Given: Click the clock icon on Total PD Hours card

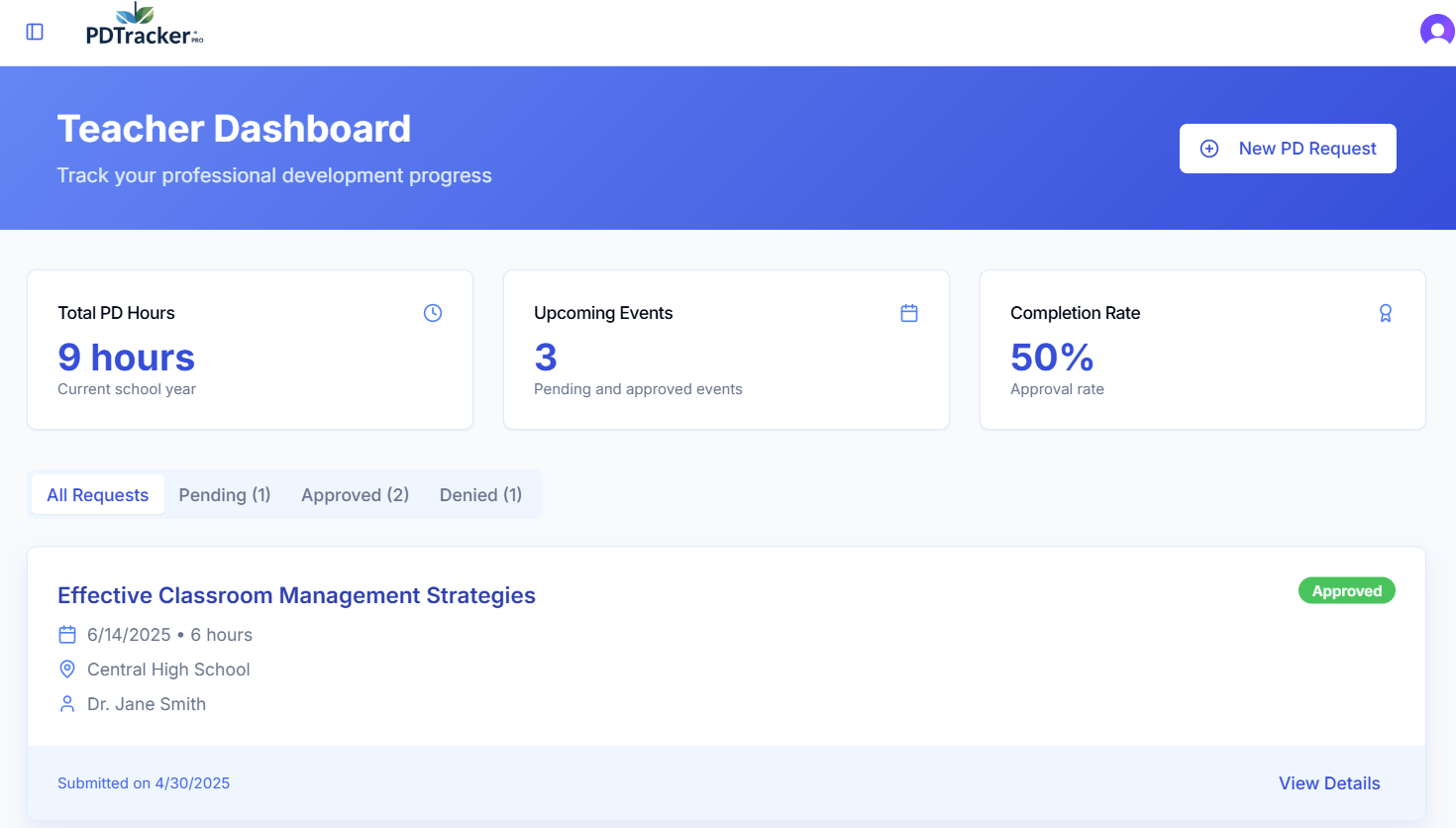Looking at the screenshot, I should 433,312.
